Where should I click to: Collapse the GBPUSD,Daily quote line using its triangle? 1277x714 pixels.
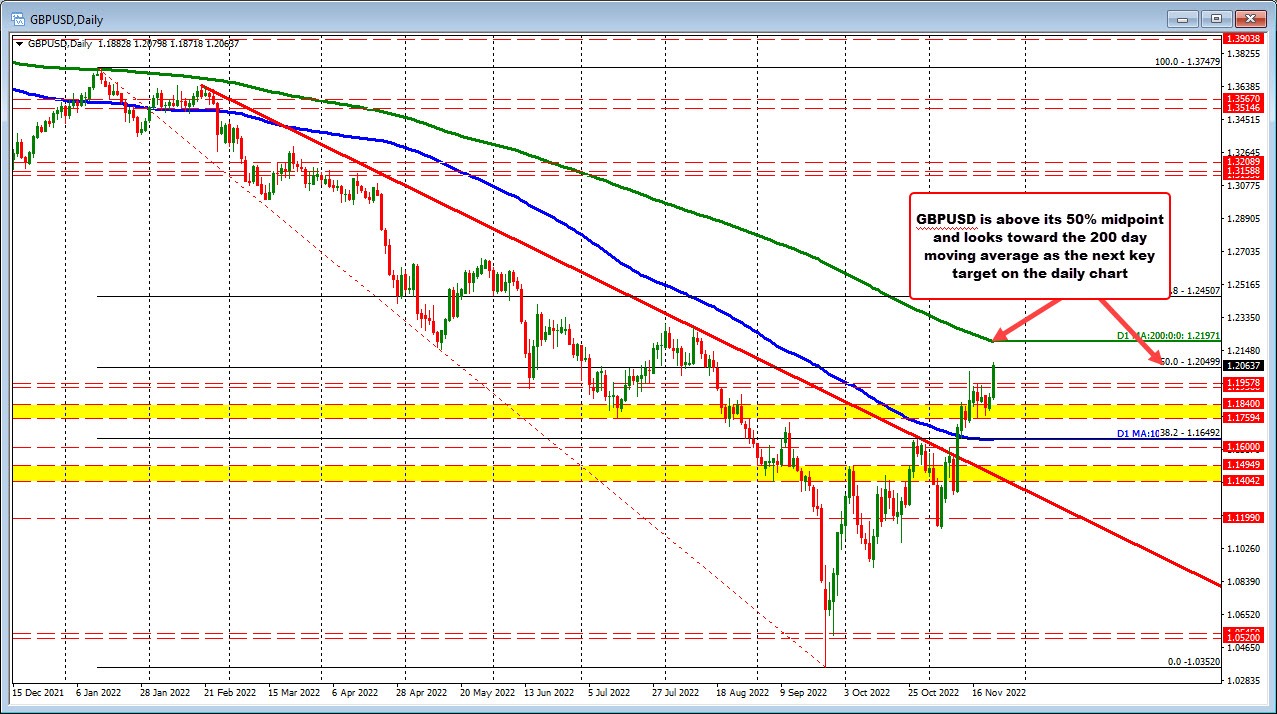coord(20,43)
